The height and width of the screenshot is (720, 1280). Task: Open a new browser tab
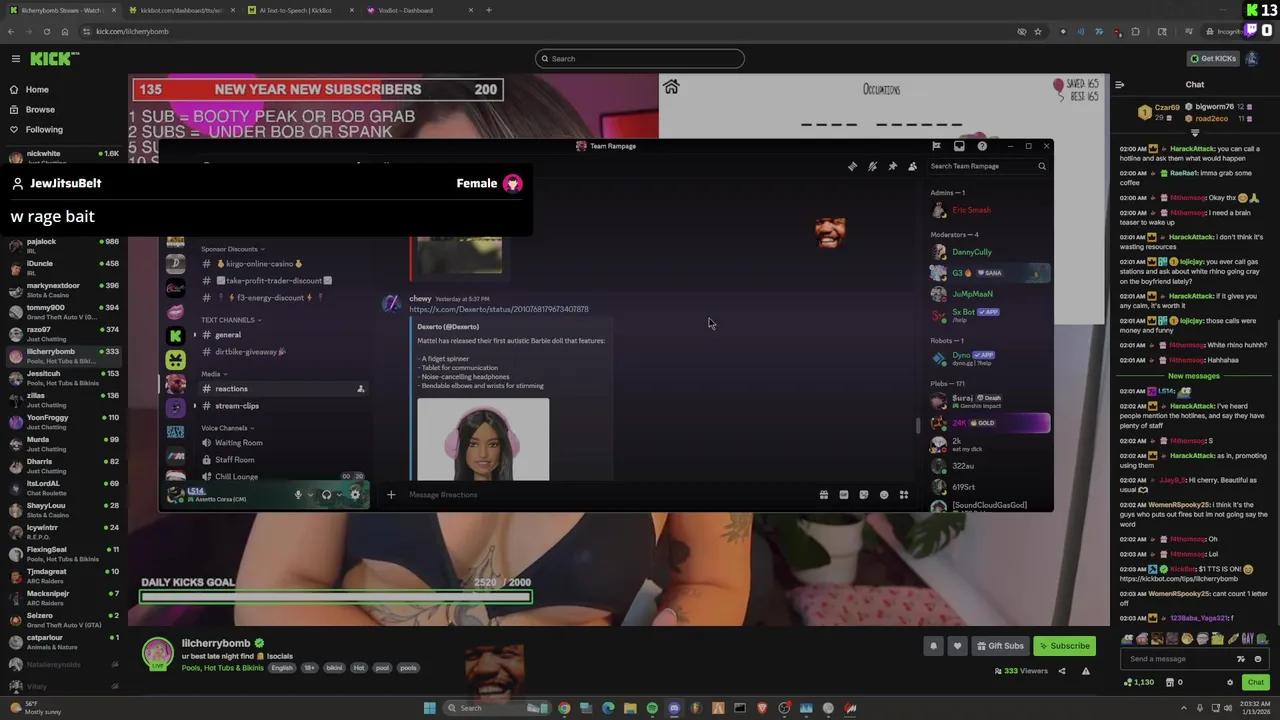tap(488, 10)
